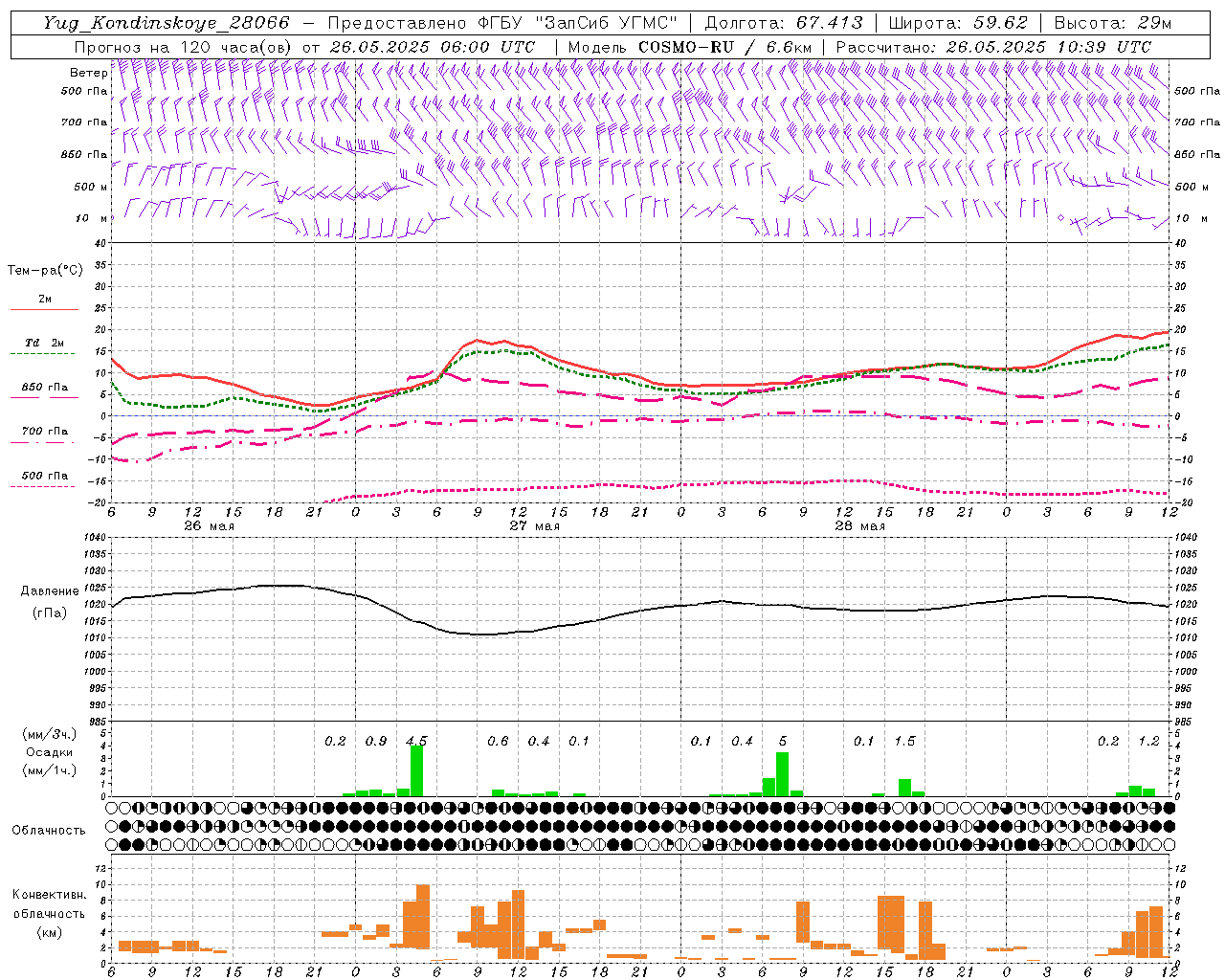Image resolution: width=1225 pixels, height=980 pixels.
Task: Click the precipitation total 0.6
Action: pyautogui.click(x=498, y=741)
